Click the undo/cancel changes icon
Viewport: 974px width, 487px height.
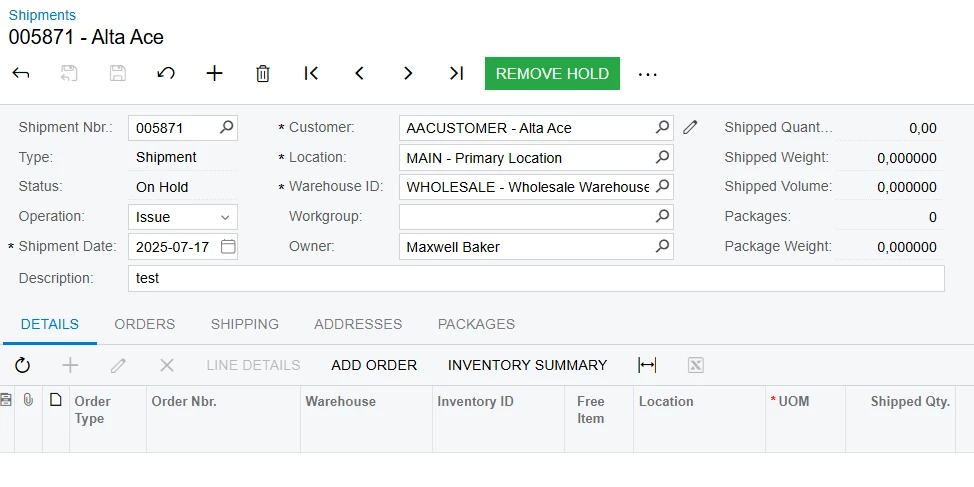click(166, 73)
